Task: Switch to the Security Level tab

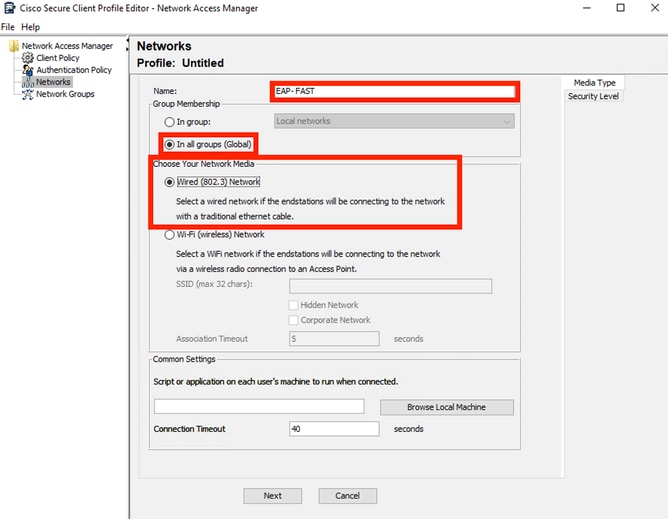Action: point(593,96)
